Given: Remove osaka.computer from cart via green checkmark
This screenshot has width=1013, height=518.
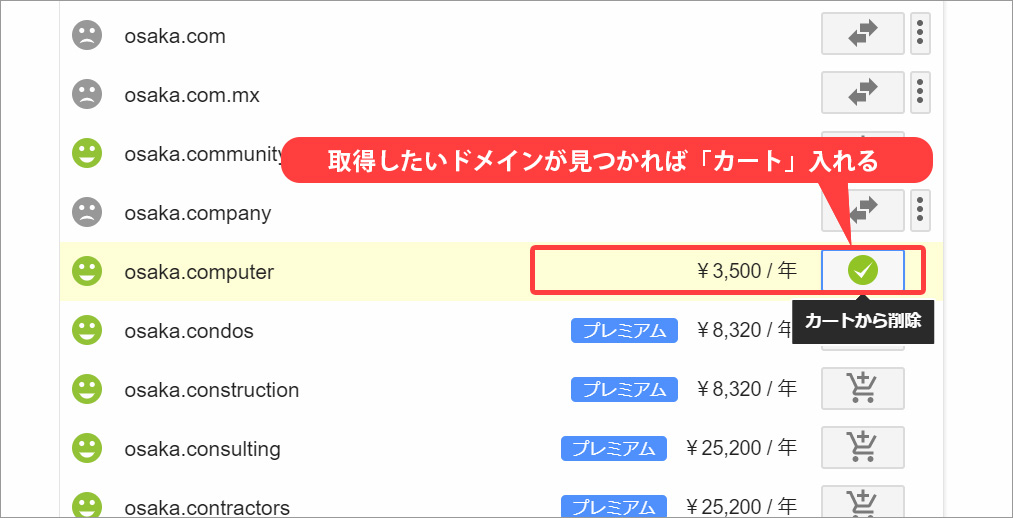Looking at the screenshot, I should (862, 271).
